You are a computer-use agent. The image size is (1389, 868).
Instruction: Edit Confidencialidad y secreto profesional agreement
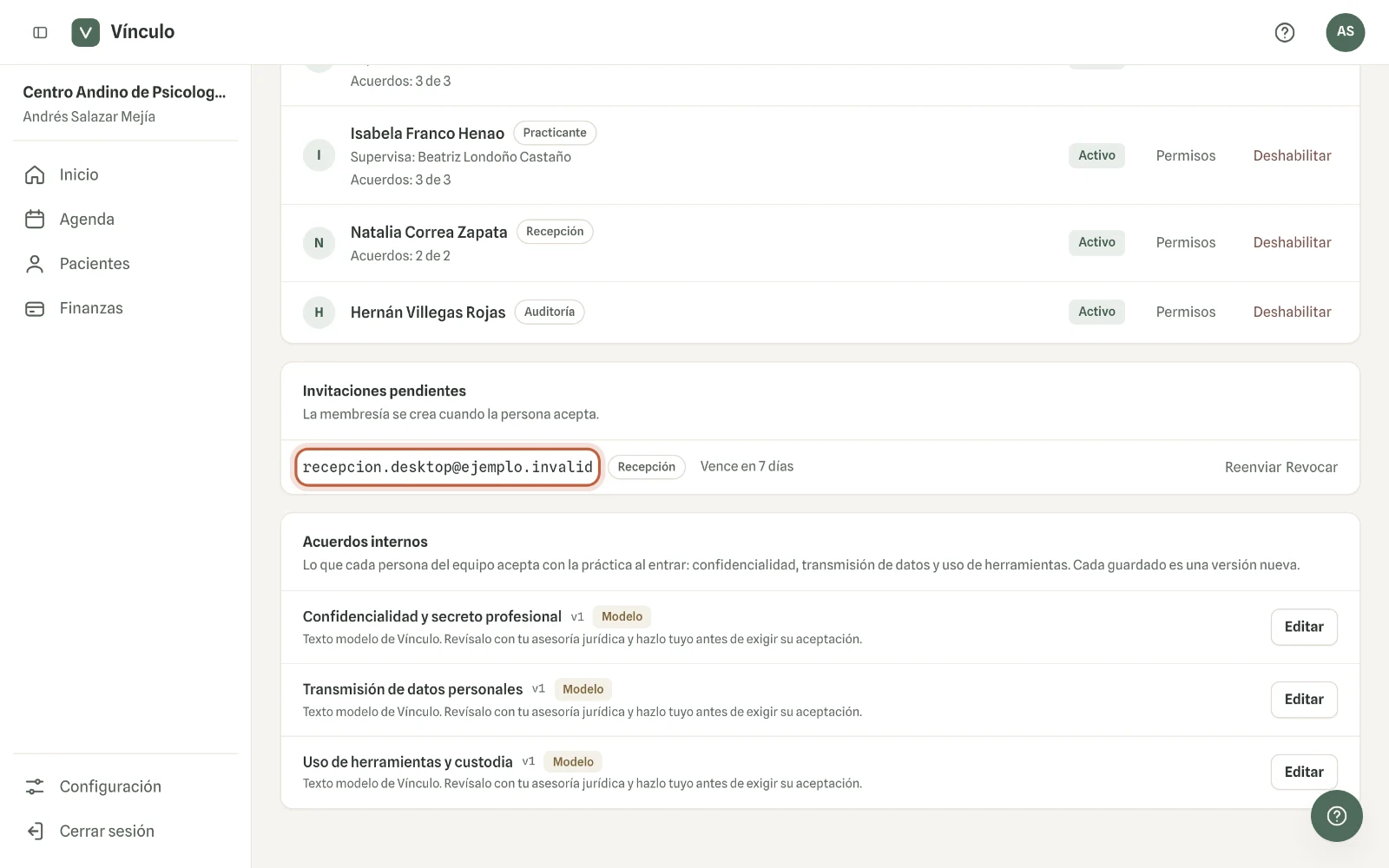[x=1304, y=627]
